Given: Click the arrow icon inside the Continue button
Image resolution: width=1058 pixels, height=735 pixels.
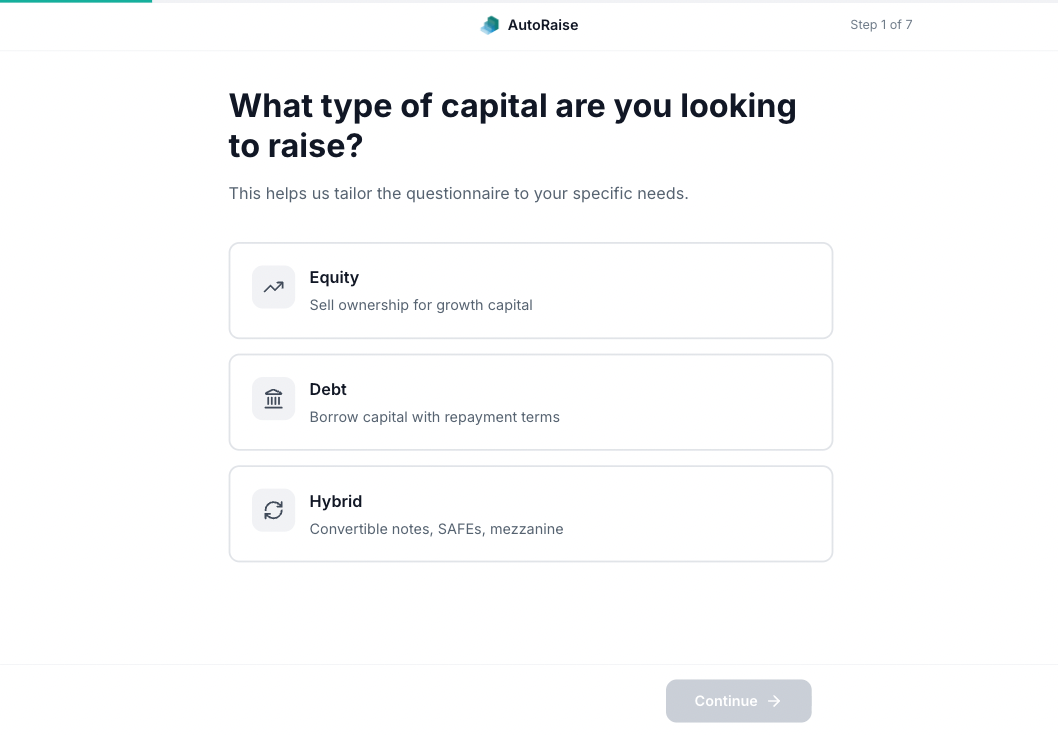Looking at the screenshot, I should [774, 701].
